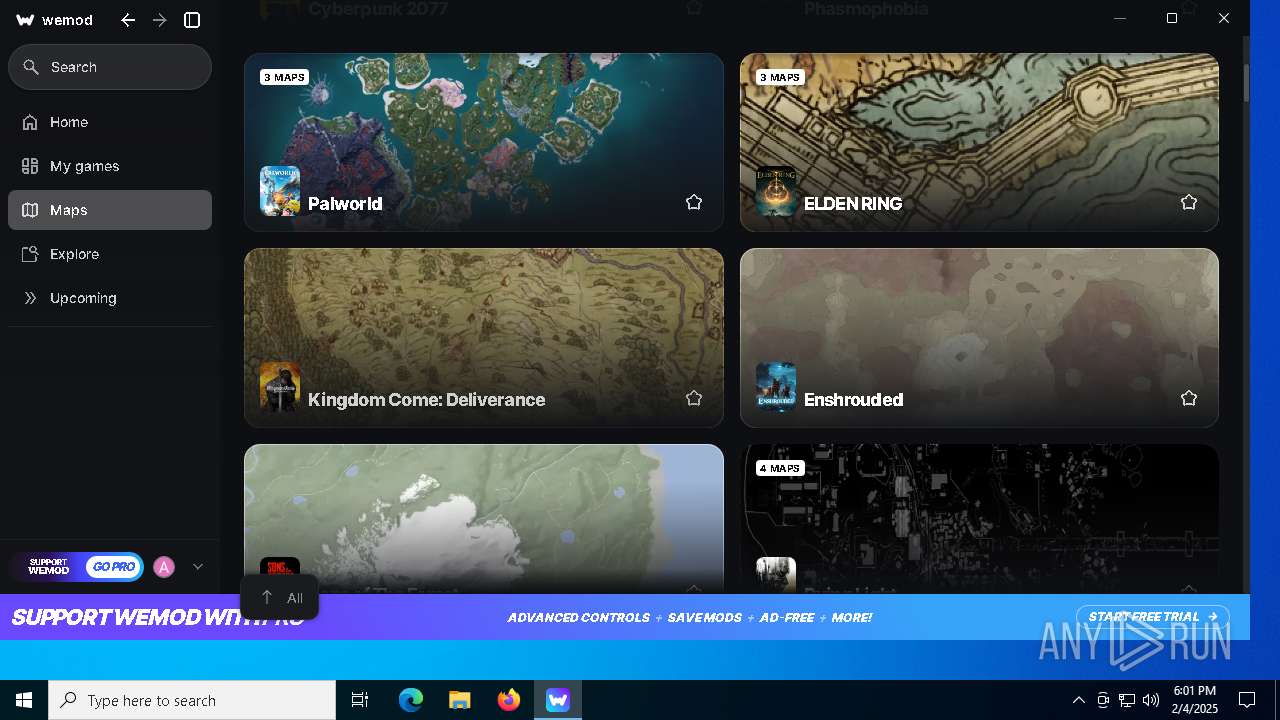Screen dimensions: 1280x720
Task: Open the Palworld map card
Action: tap(484, 142)
